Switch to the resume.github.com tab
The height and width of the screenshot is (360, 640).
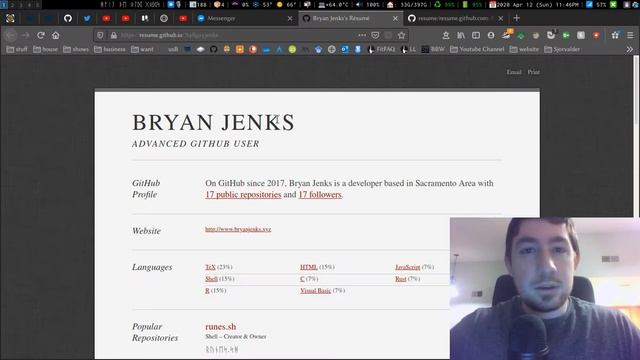click(455, 18)
